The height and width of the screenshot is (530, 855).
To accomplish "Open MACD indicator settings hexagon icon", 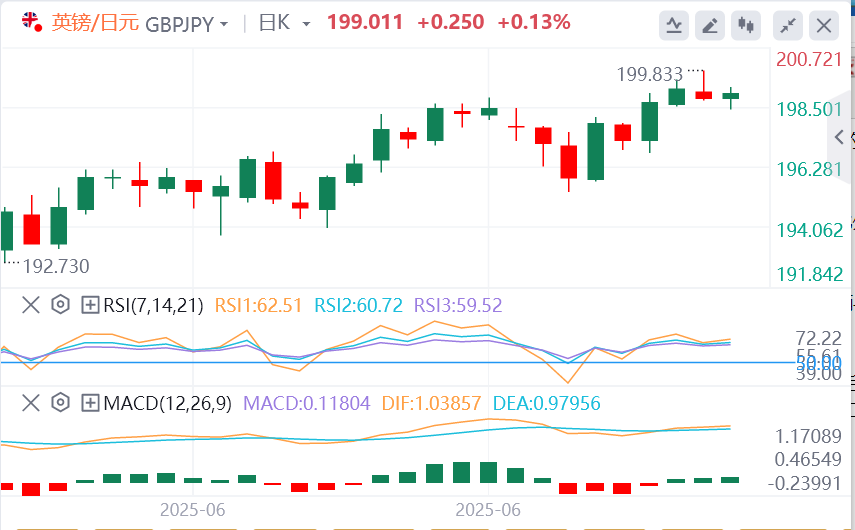I will pyautogui.click(x=60, y=404).
